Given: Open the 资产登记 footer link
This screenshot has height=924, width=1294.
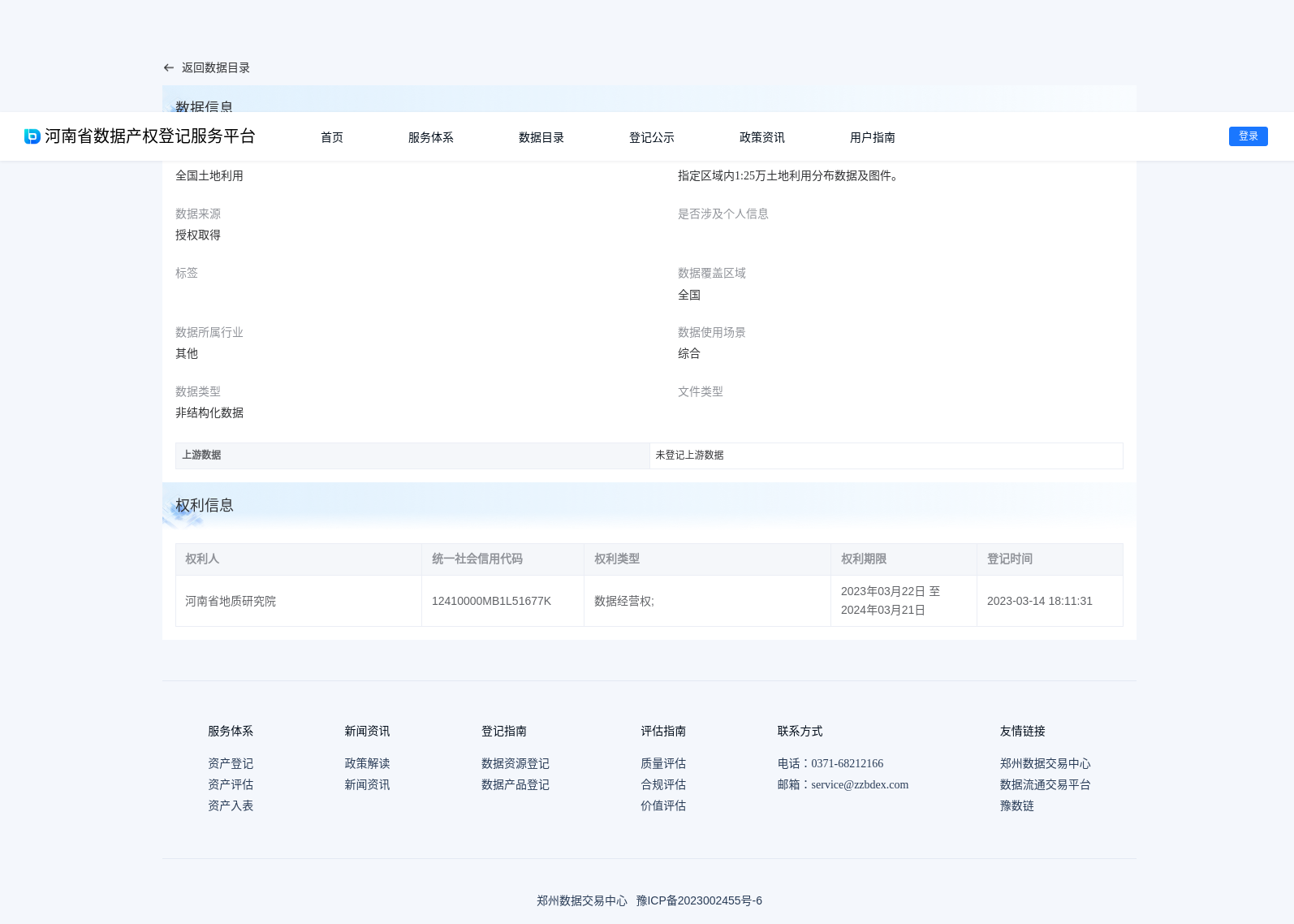Looking at the screenshot, I should (231, 763).
